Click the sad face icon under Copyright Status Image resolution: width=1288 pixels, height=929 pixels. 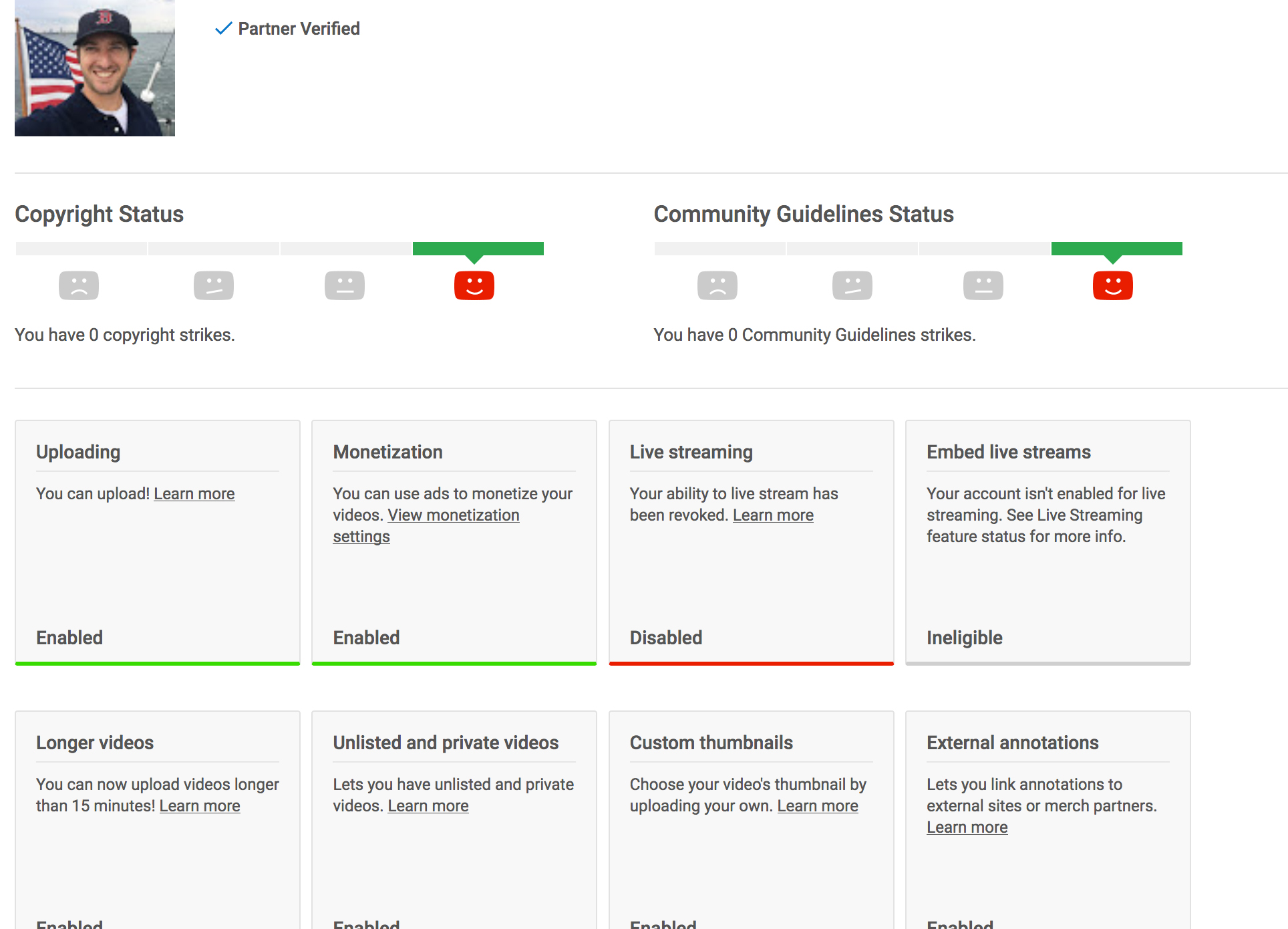pyautogui.click(x=79, y=285)
